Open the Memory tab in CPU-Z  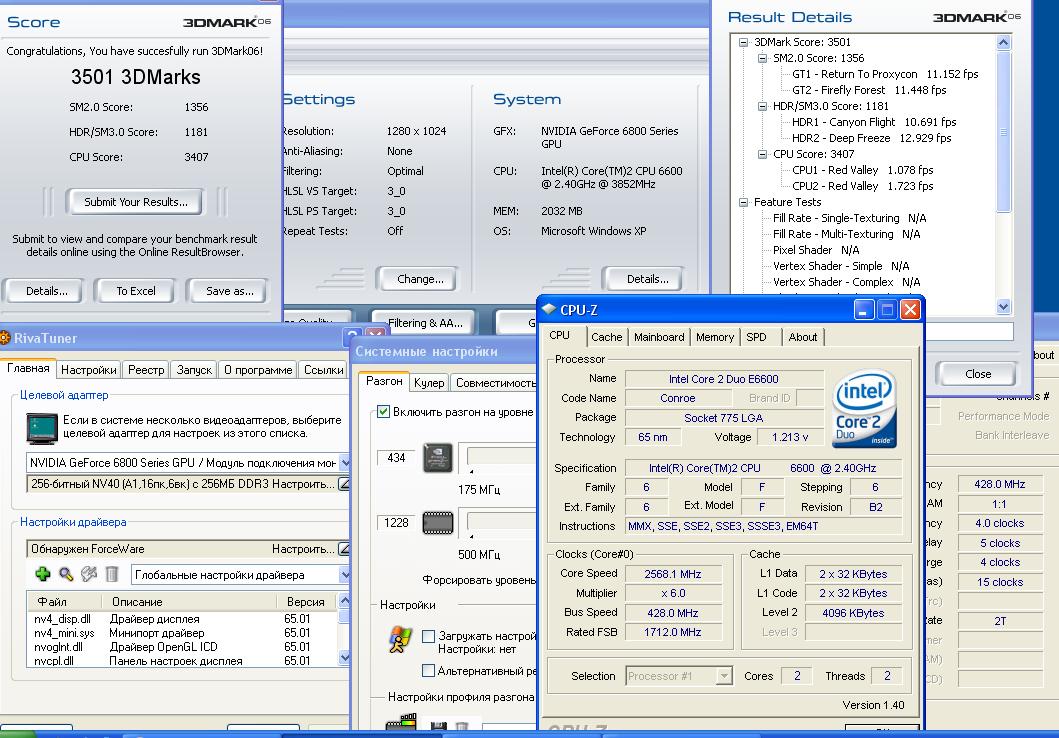715,337
